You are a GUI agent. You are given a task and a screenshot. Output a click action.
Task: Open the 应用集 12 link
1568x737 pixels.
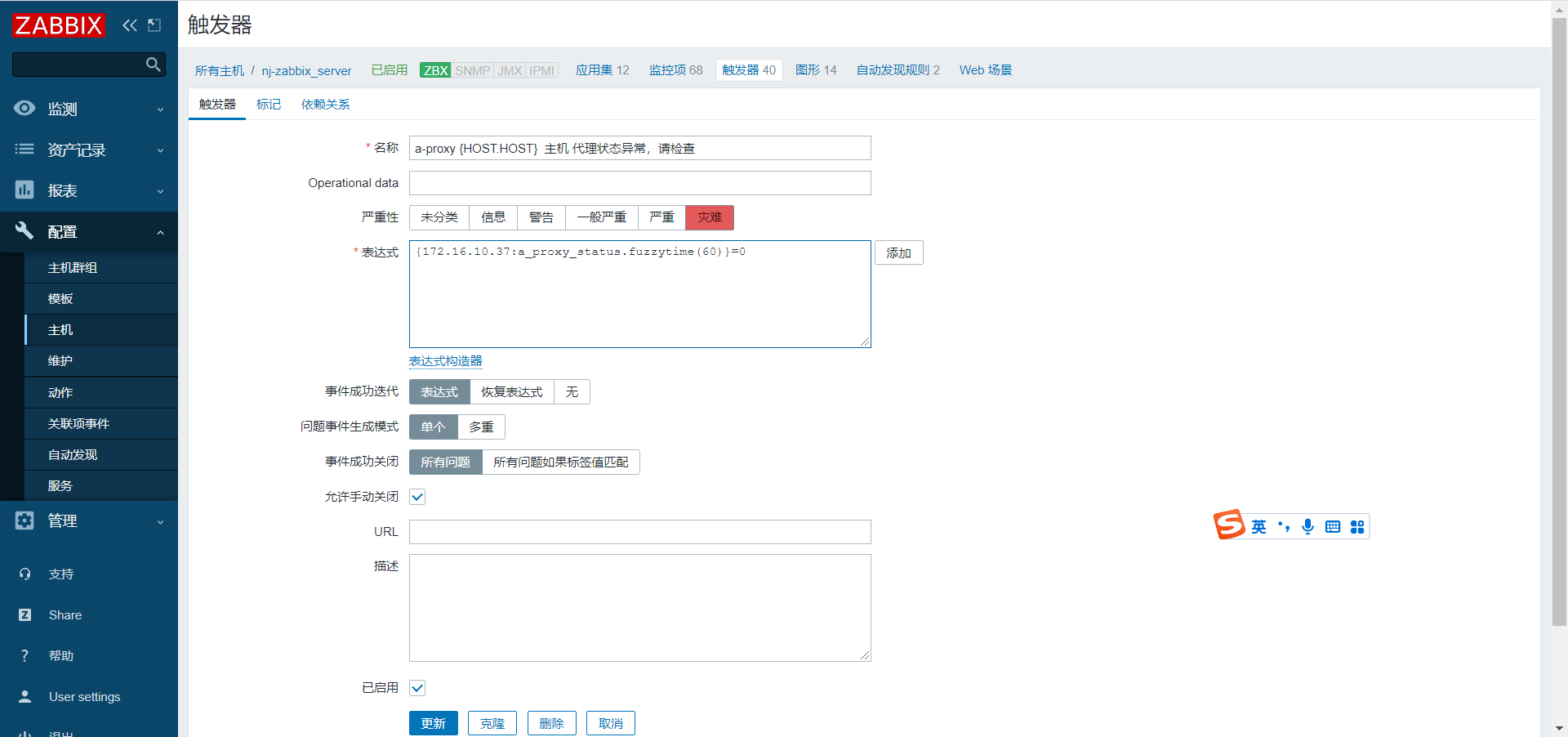602,70
